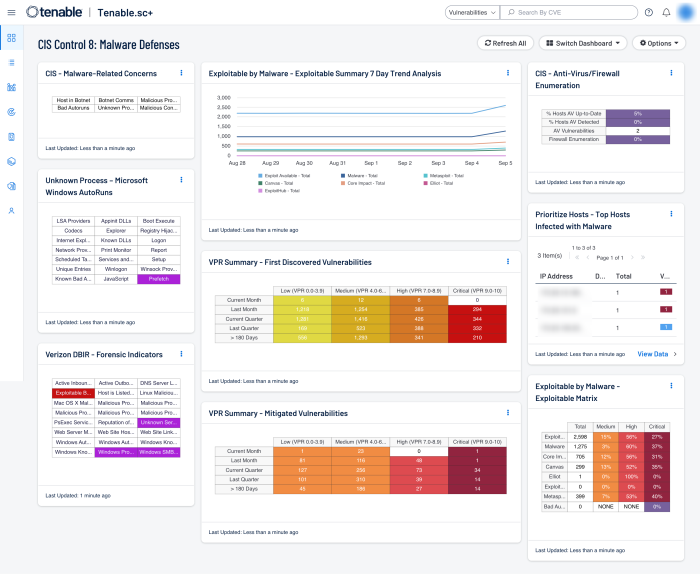Focus the Search By CVE field
Viewport: 700px width, 574px height.
(569, 12)
